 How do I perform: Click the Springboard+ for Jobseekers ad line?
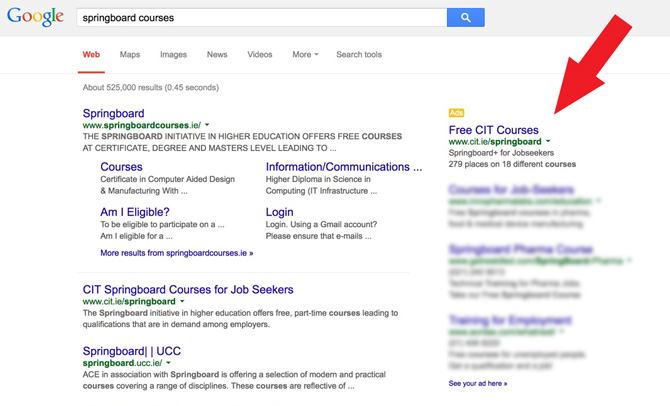[x=501, y=153]
